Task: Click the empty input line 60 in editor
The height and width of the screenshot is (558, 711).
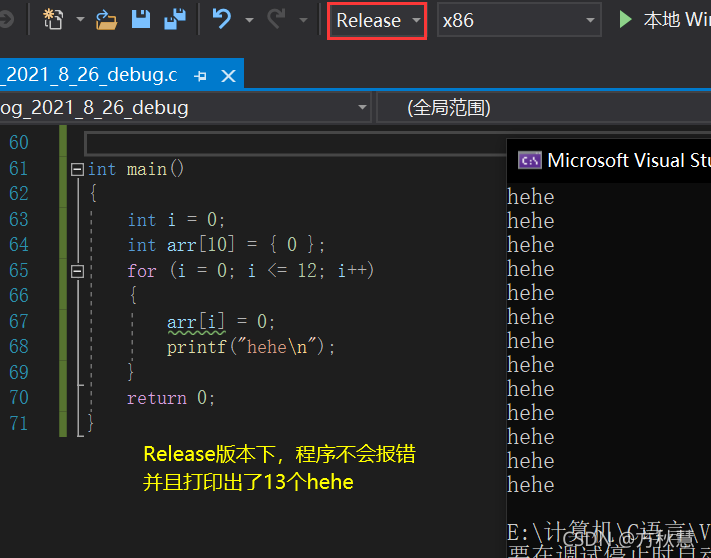Action: 295,143
